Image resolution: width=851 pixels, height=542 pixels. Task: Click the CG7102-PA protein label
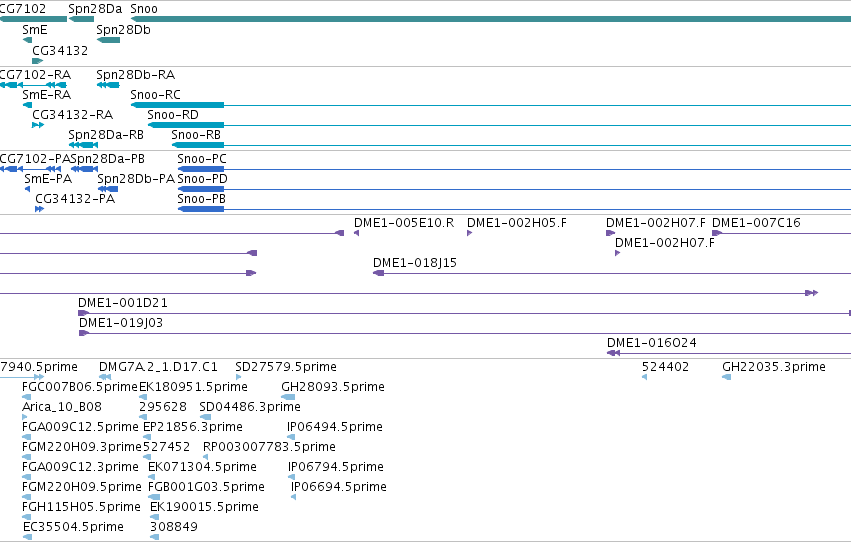pyautogui.click(x=35, y=159)
